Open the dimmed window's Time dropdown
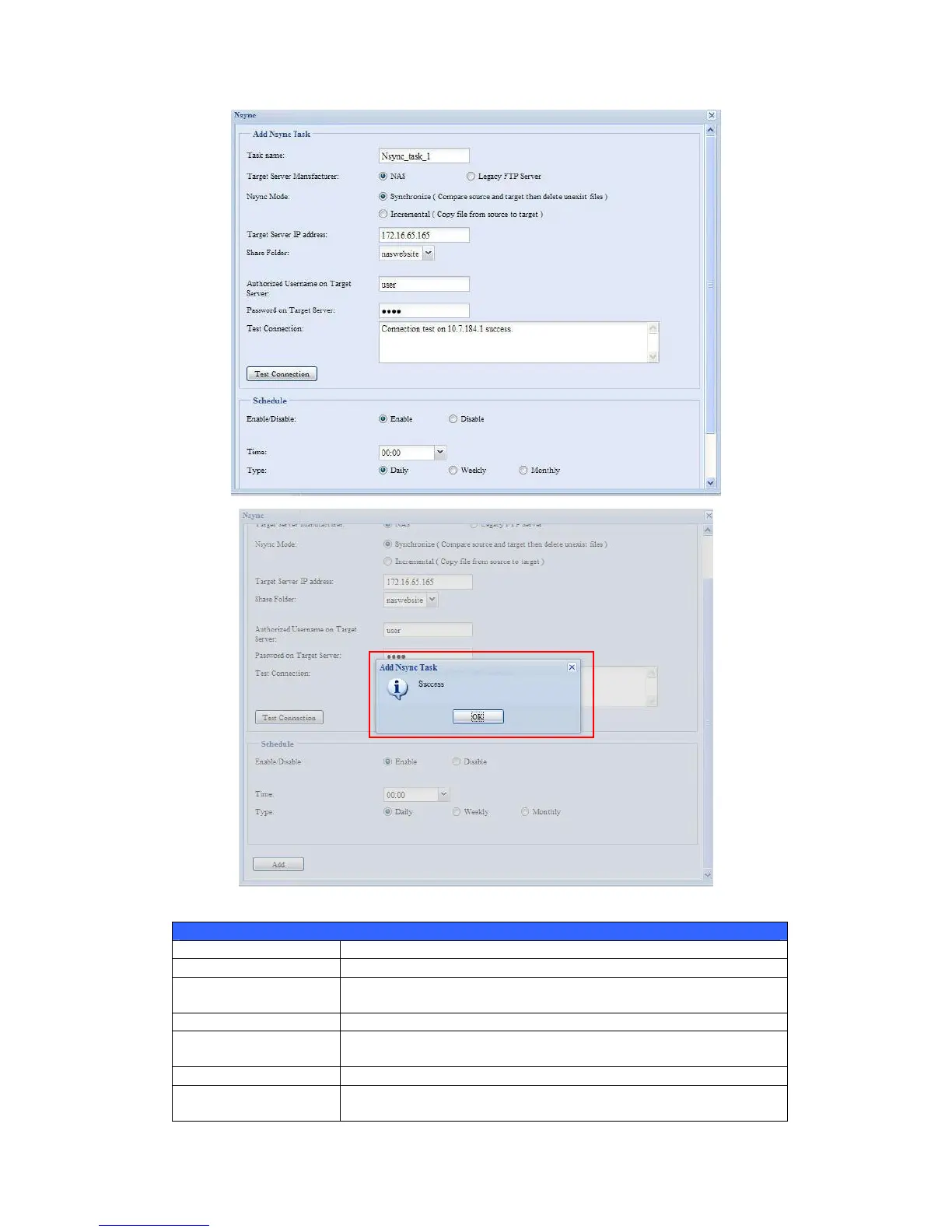 pos(443,794)
